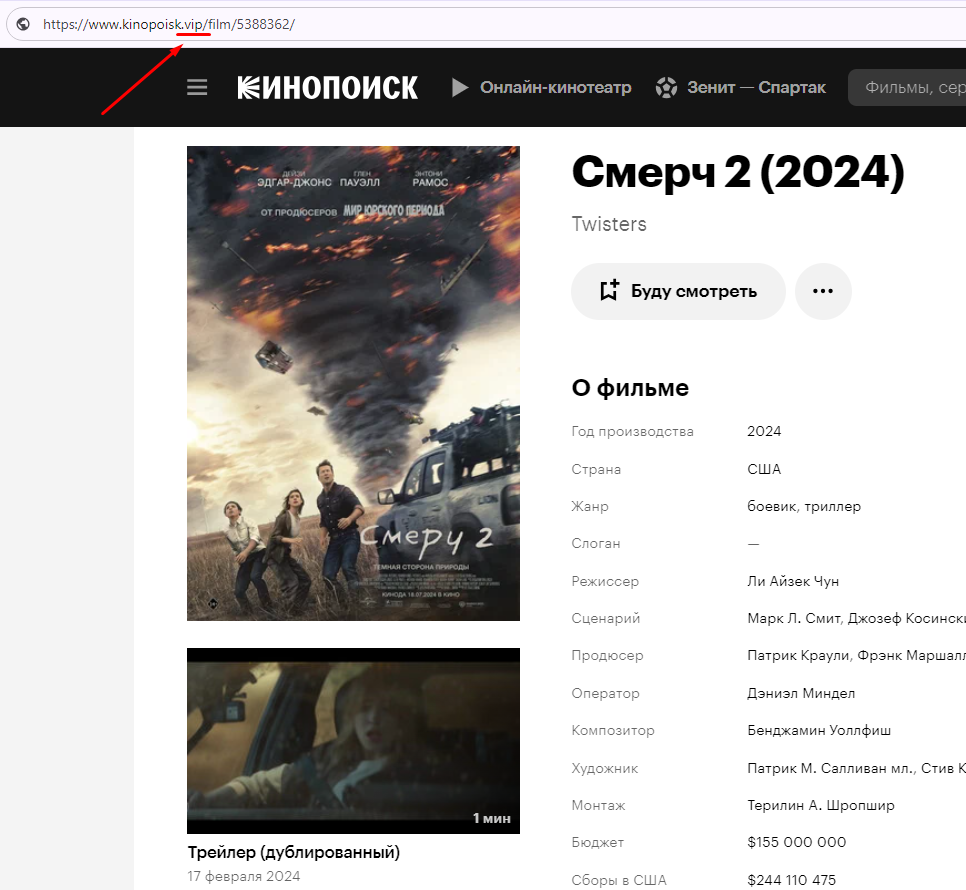Click the Режиссер label
Image resolution: width=966 pixels, height=890 pixels.
point(605,581)
